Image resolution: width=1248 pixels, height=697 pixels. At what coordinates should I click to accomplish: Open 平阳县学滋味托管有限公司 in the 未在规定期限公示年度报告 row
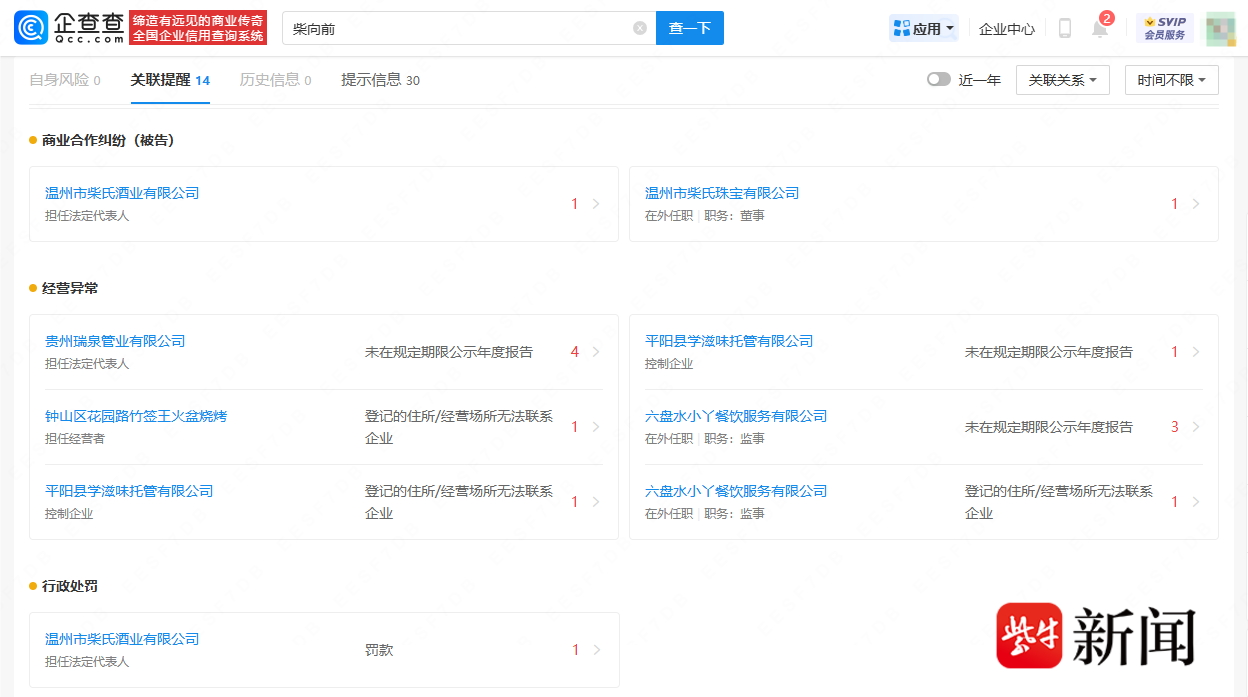pos(729,341)
